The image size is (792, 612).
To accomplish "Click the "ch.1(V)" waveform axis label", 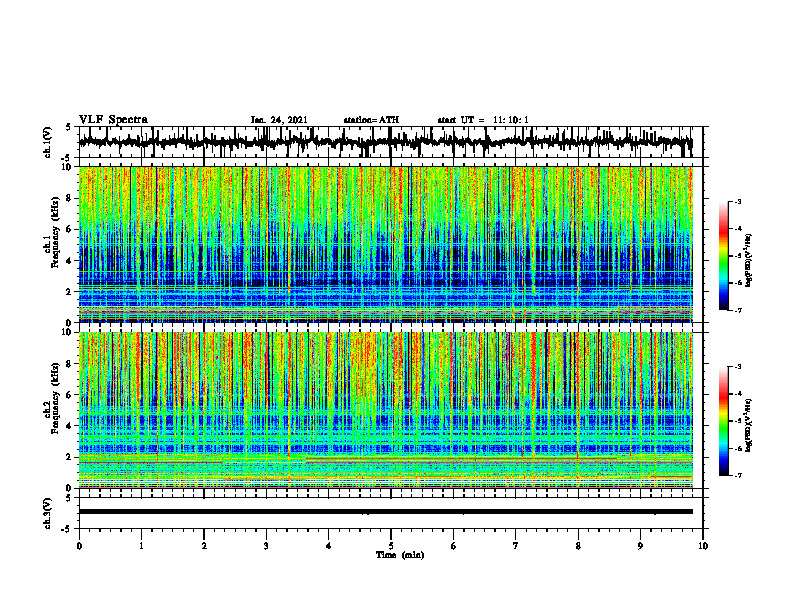I will 48,142.
